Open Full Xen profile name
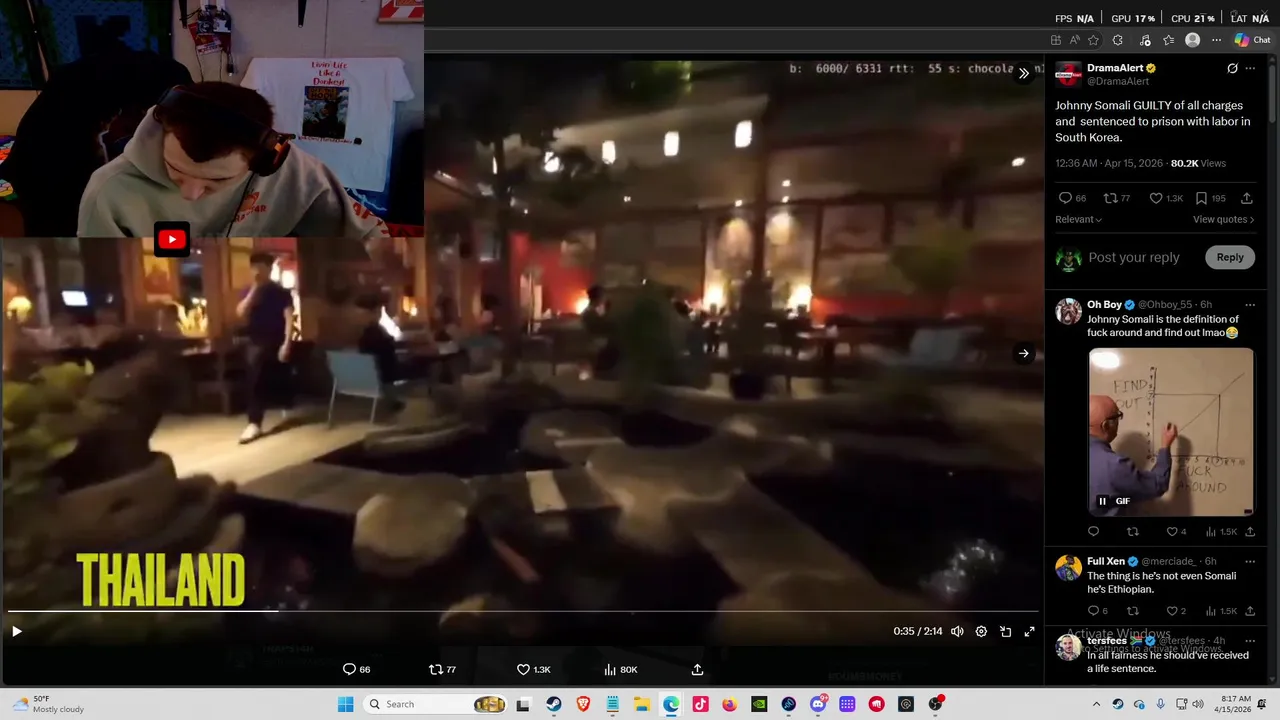The width and height of the screenshot is (1280, 720). click(x=1106, y=561)
